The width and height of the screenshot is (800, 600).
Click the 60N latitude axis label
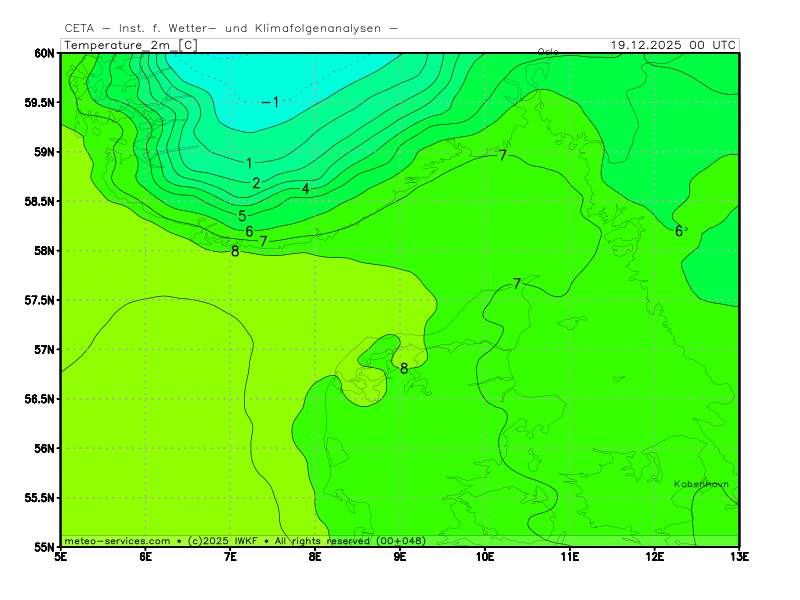click(44, 53)
